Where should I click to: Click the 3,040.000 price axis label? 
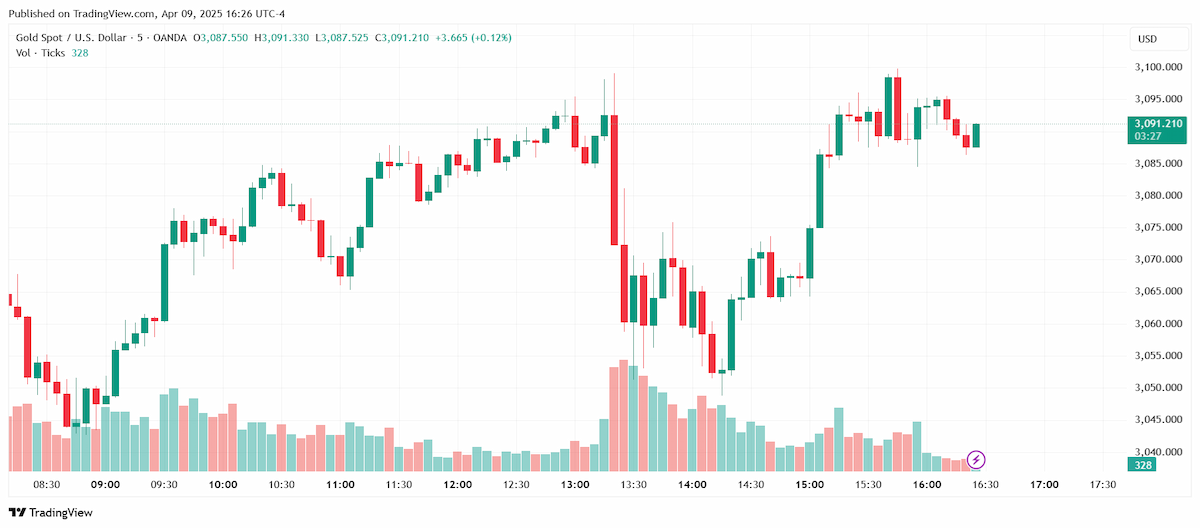tap(1159, 451)
